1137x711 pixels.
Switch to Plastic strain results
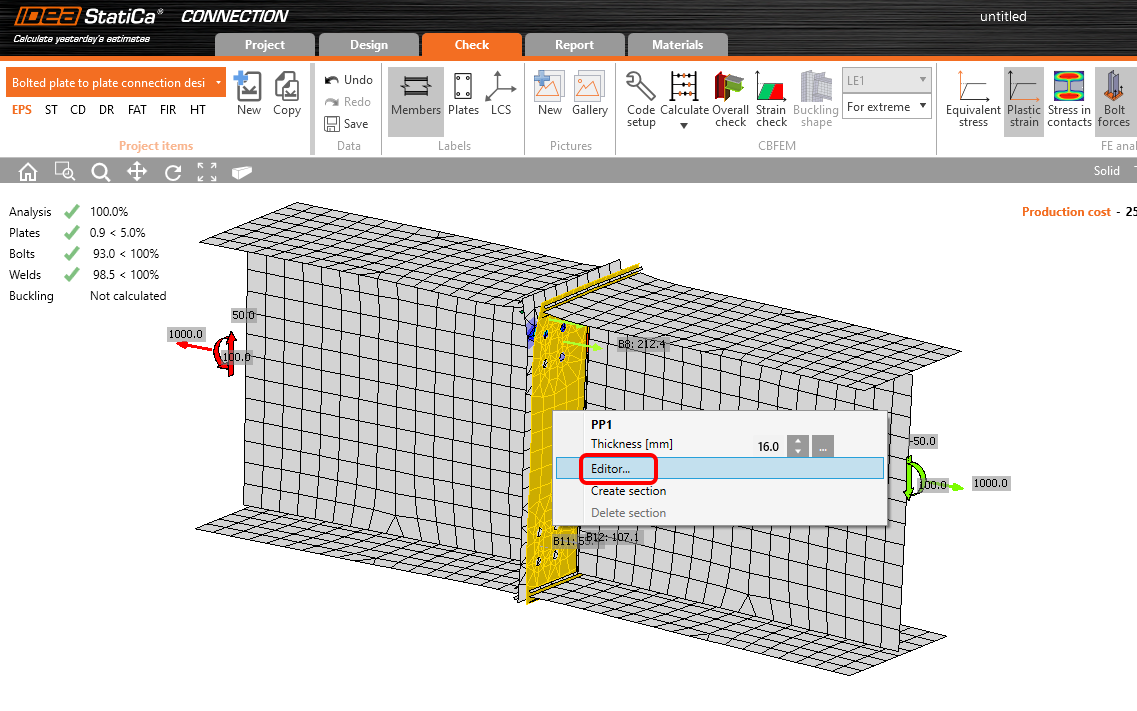tap(1023, 99)
